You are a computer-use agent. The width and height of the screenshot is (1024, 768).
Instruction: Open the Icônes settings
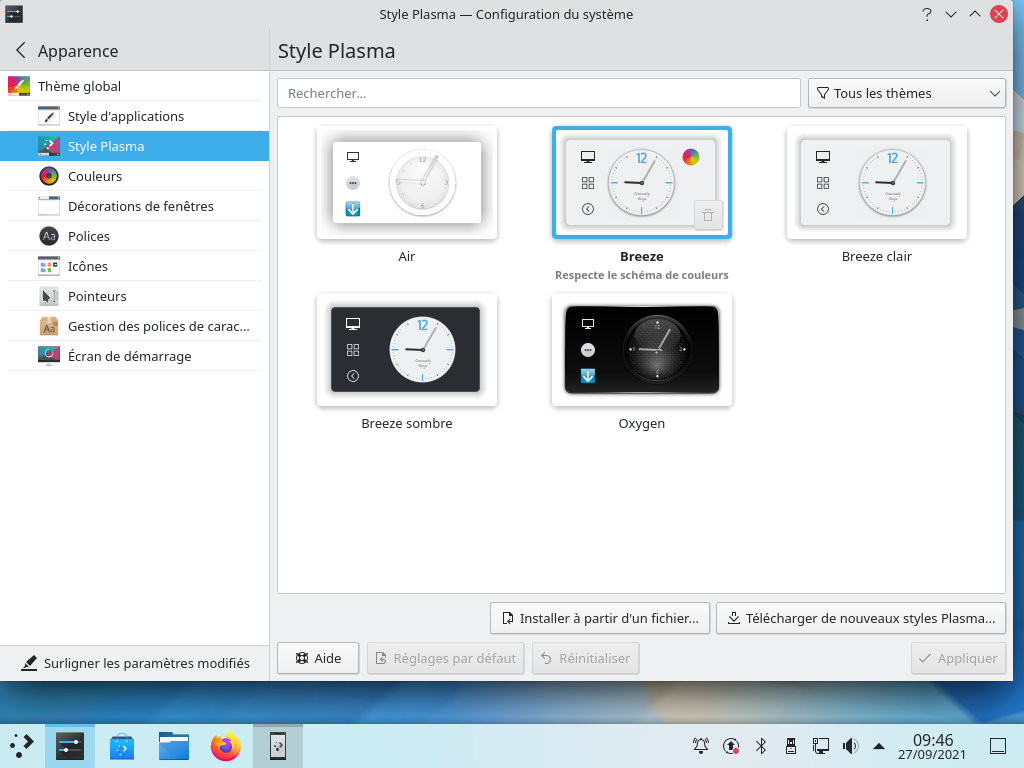pyautogui.click(x=134, y=266)
